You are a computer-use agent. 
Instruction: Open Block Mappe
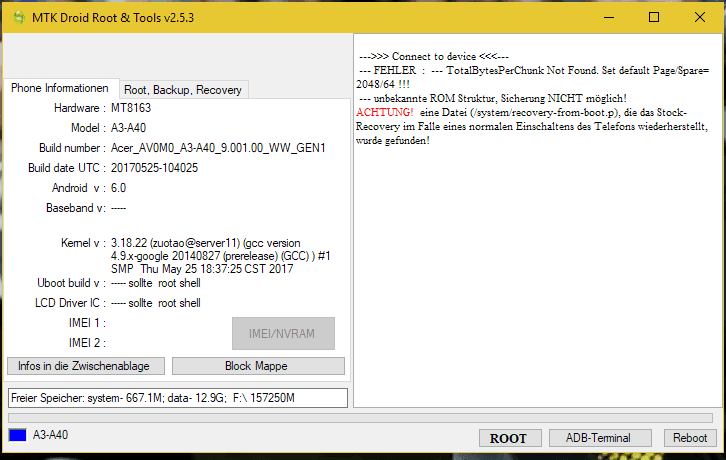point(258,365)
